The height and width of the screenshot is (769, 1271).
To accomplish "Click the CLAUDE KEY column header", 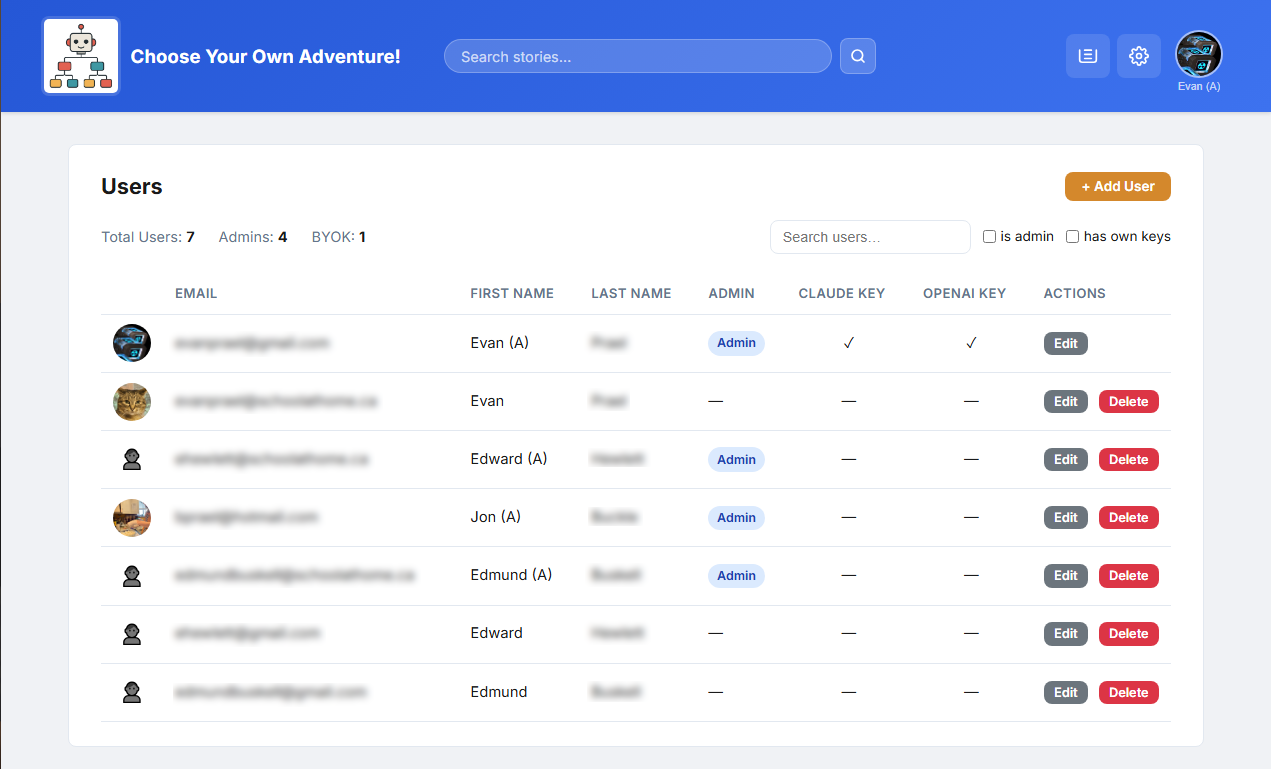I will click(842, 293).
